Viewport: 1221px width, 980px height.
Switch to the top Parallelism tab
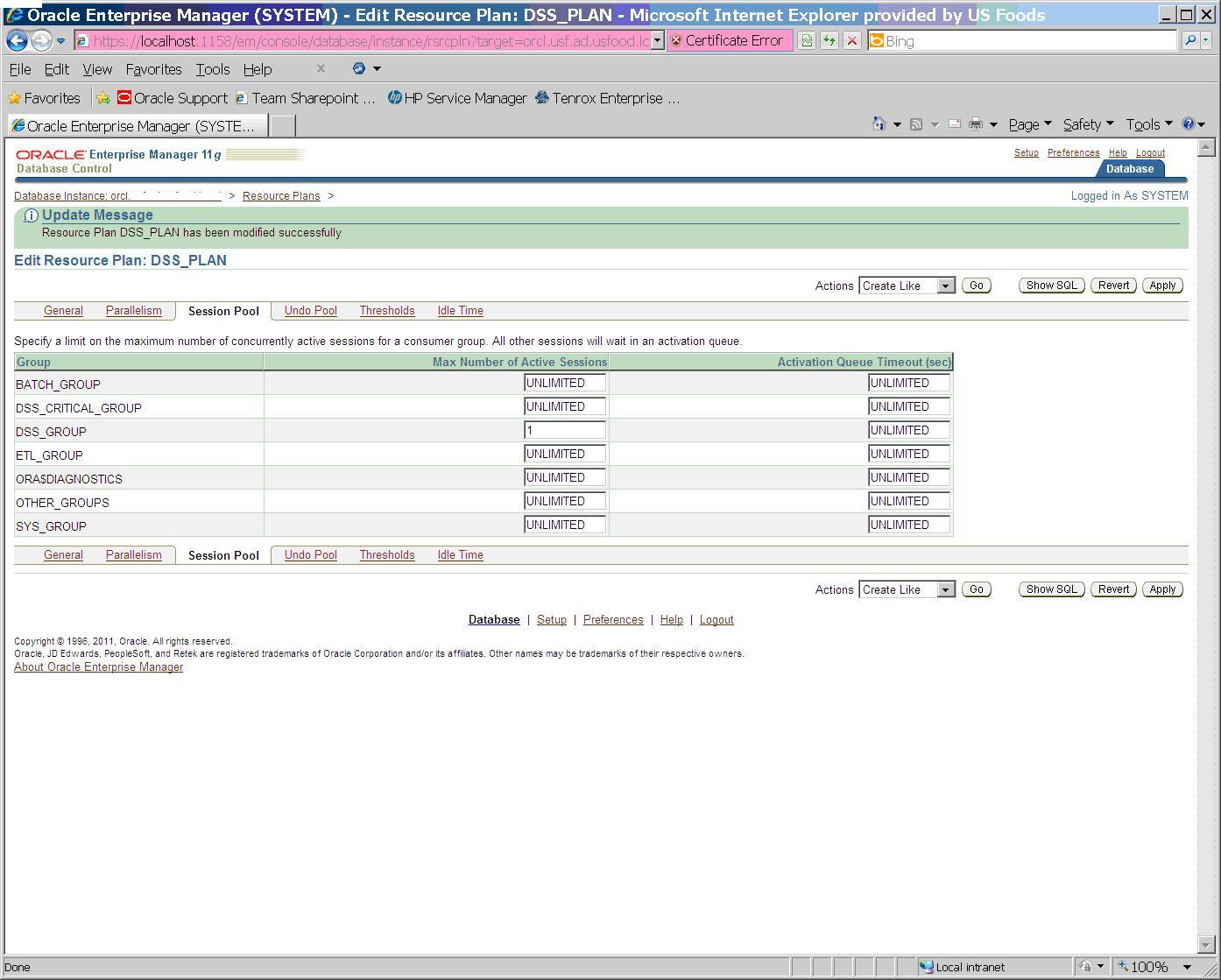(134, 311)
